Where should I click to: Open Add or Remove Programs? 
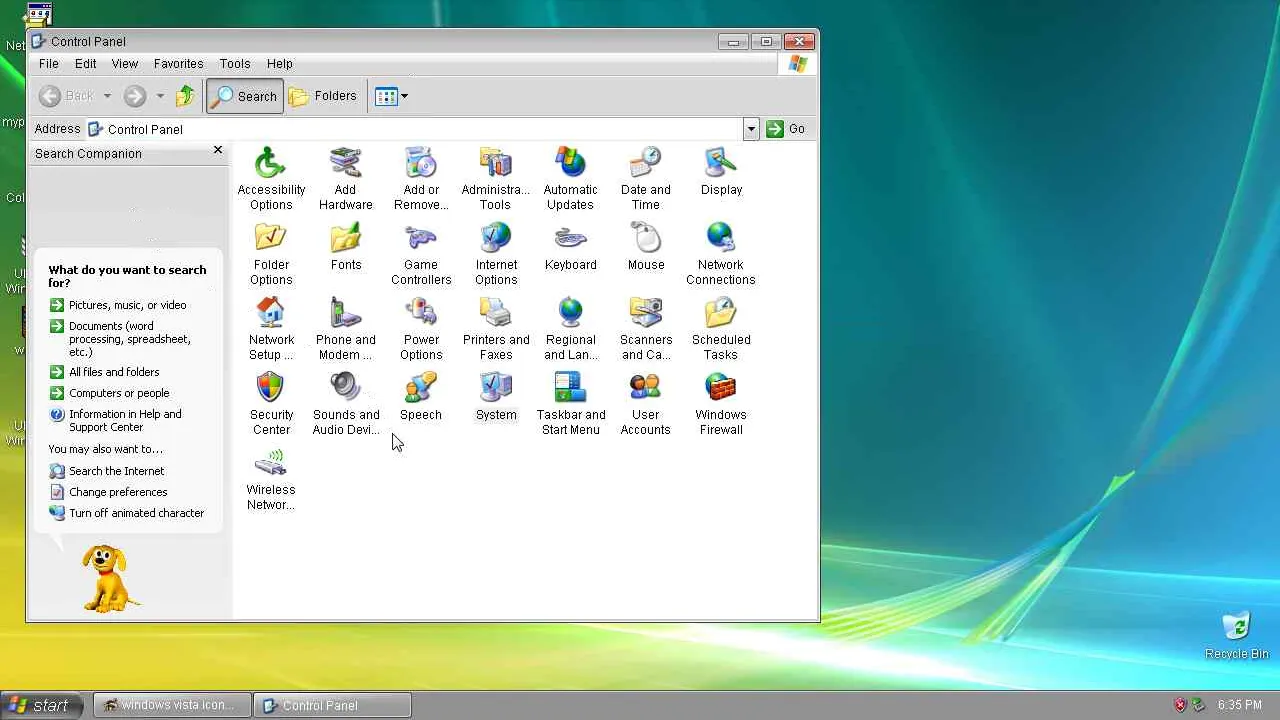click(421, 178)
